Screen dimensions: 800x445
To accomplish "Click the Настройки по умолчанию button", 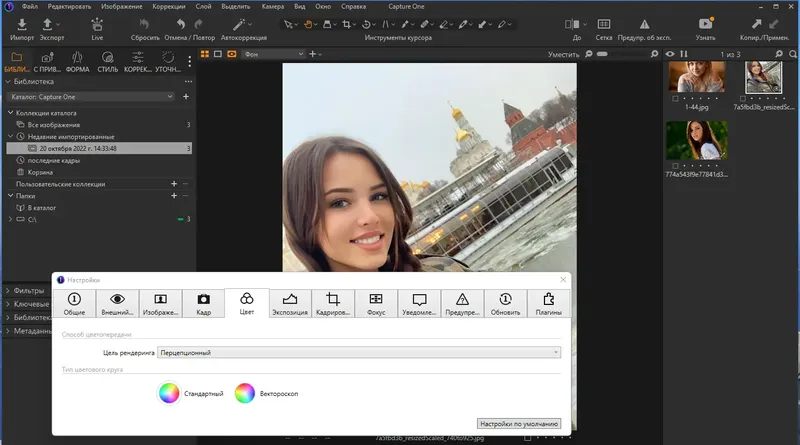I will (518, 423).
